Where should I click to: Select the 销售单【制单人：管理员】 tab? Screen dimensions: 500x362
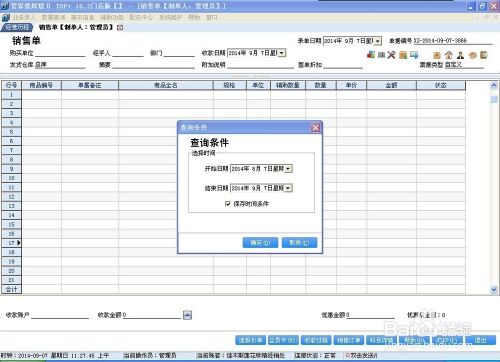click(76, 27)
